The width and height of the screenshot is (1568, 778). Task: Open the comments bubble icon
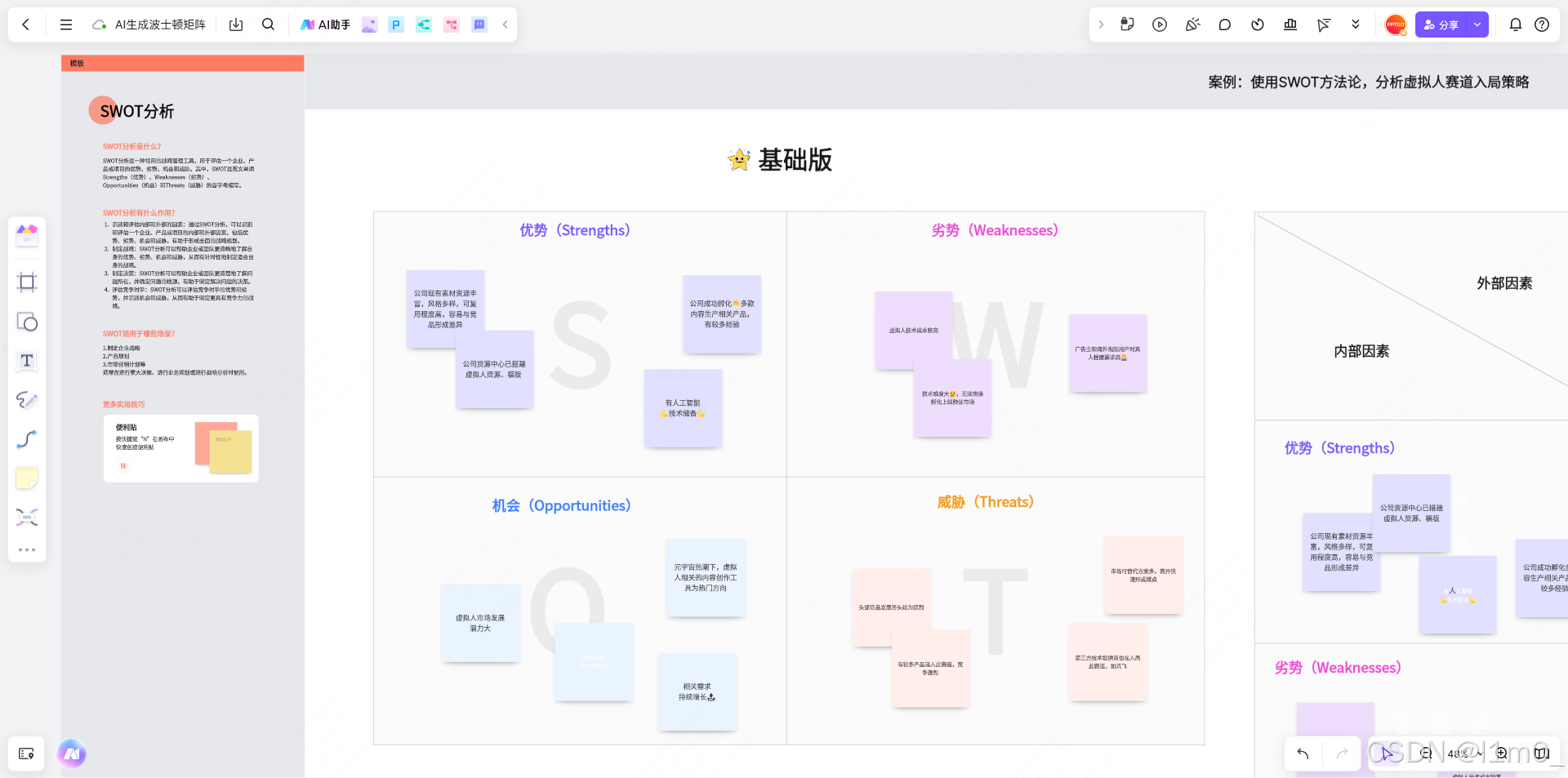click(1225, 24)
